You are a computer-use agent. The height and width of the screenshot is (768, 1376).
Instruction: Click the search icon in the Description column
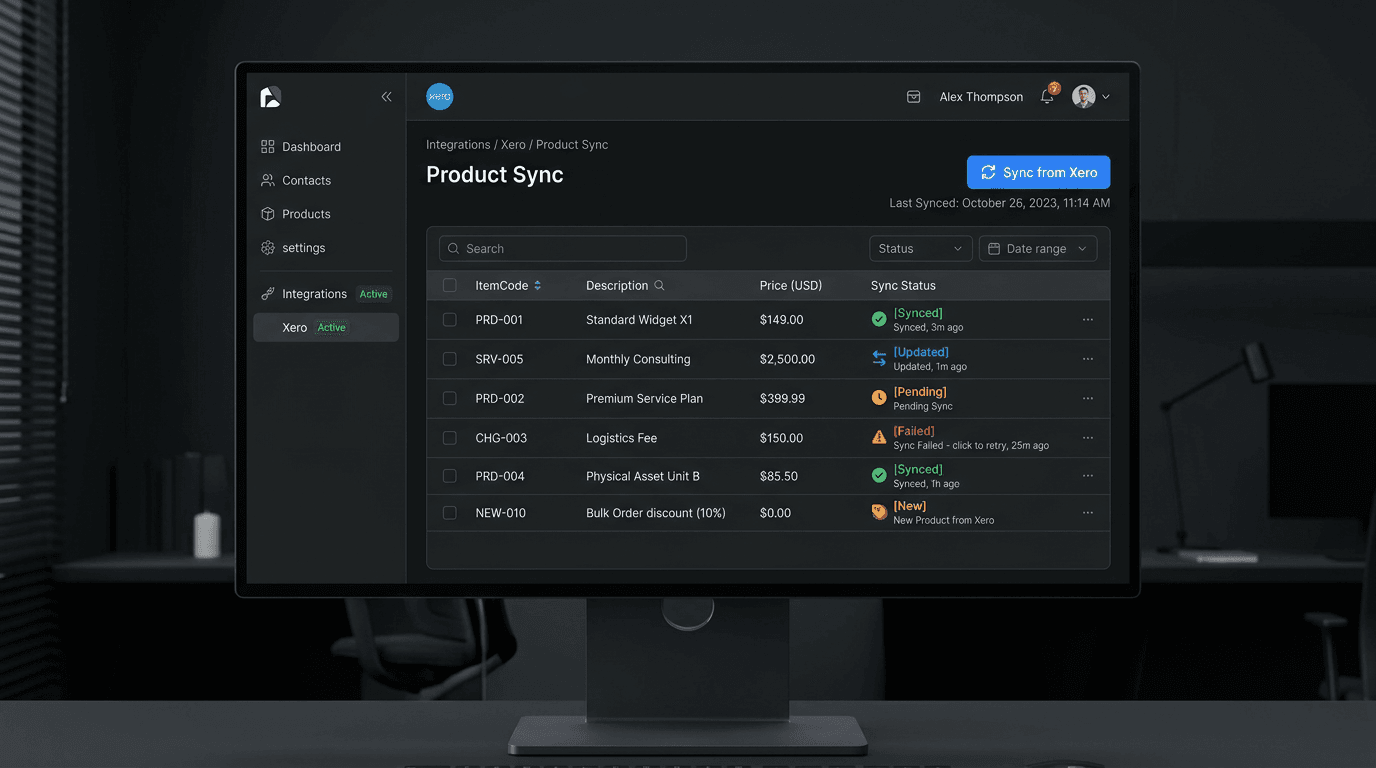(658, 285)
